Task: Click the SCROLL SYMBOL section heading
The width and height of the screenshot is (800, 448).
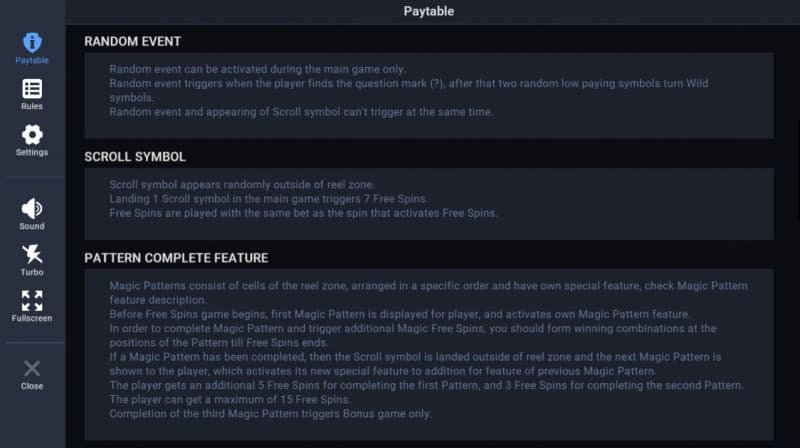Action: pyautogui.click(x=135, y=157)
